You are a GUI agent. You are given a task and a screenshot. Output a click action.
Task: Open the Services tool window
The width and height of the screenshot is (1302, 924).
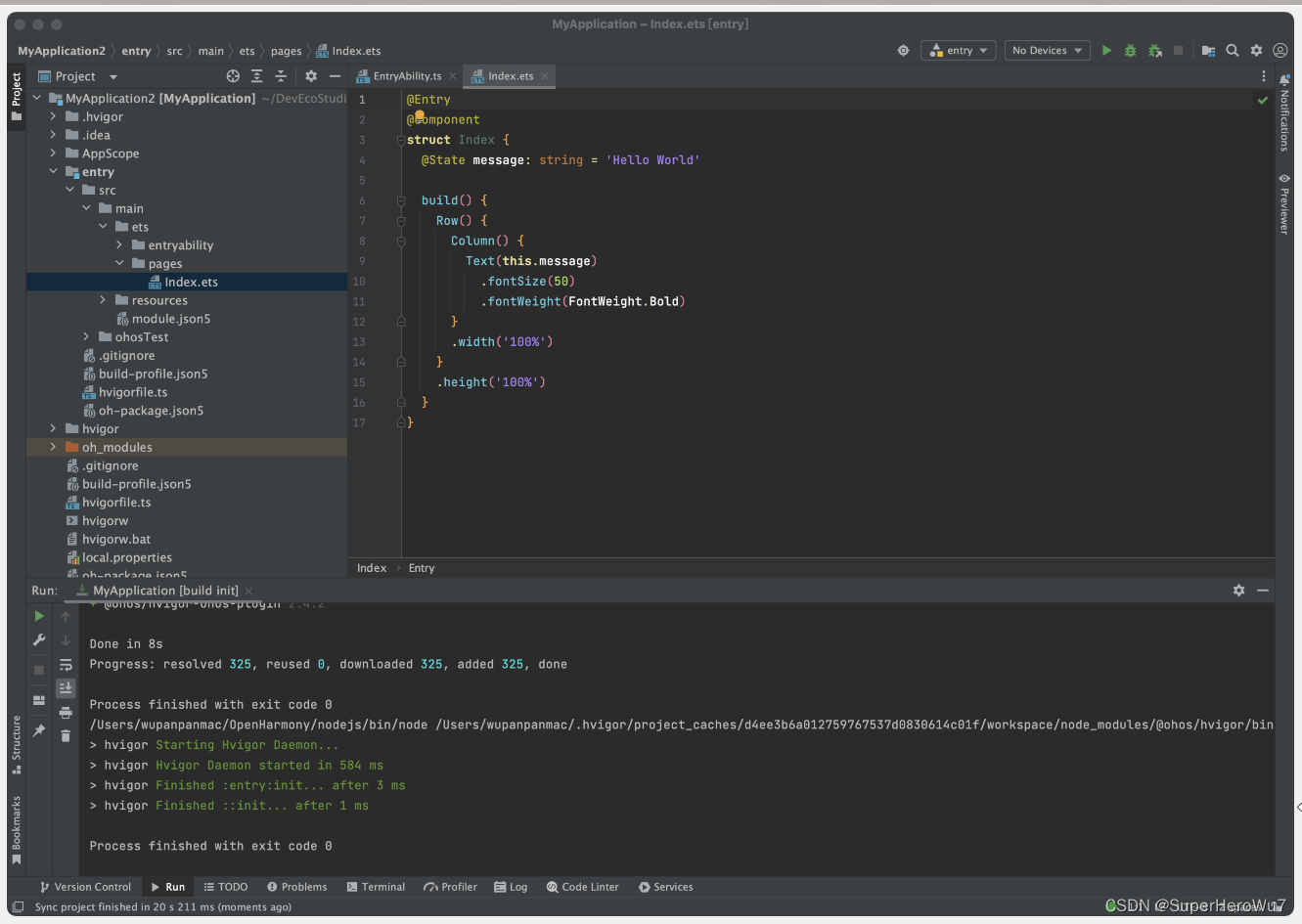tap(666, 887)
